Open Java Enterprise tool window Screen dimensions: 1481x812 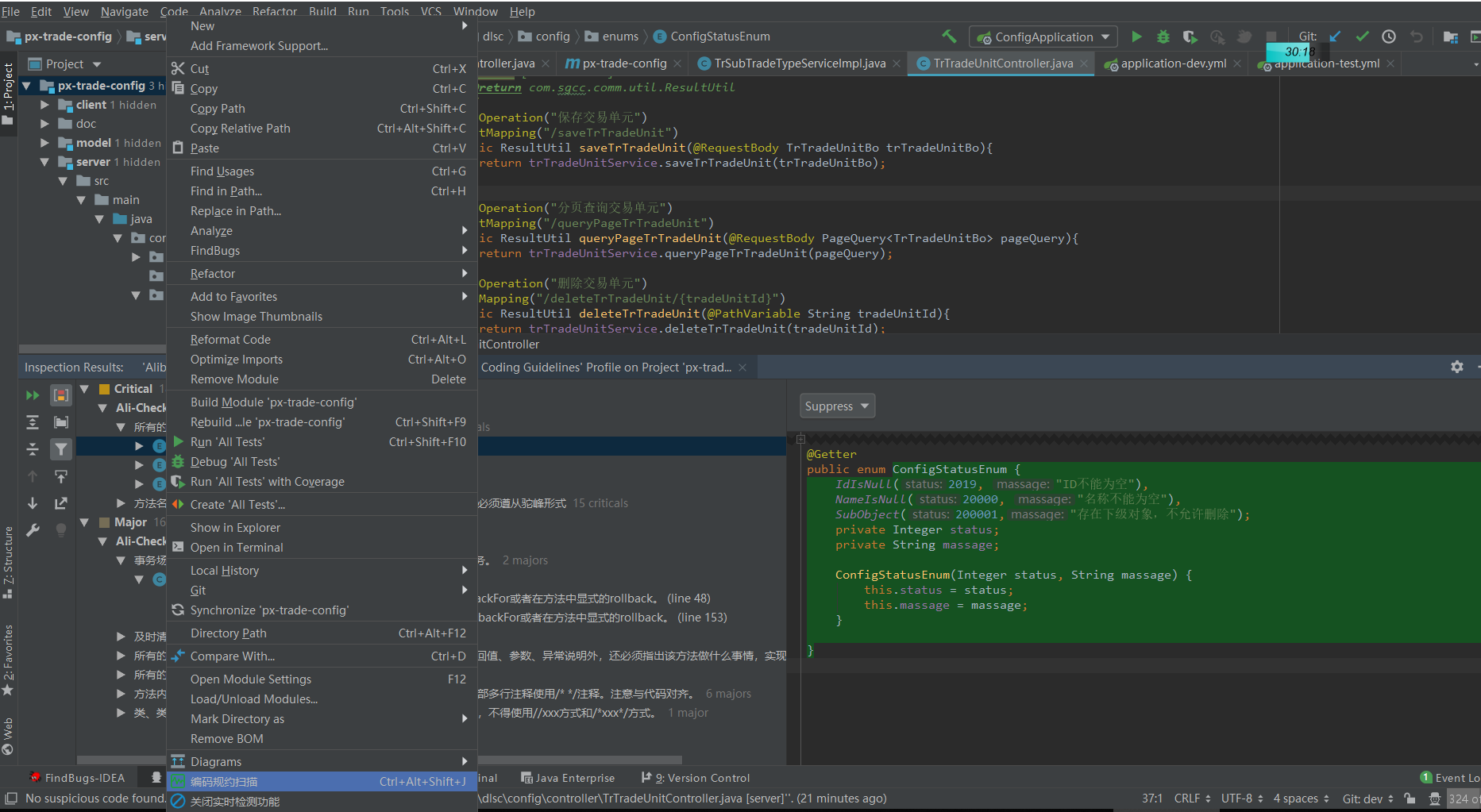tap(568, 778)
